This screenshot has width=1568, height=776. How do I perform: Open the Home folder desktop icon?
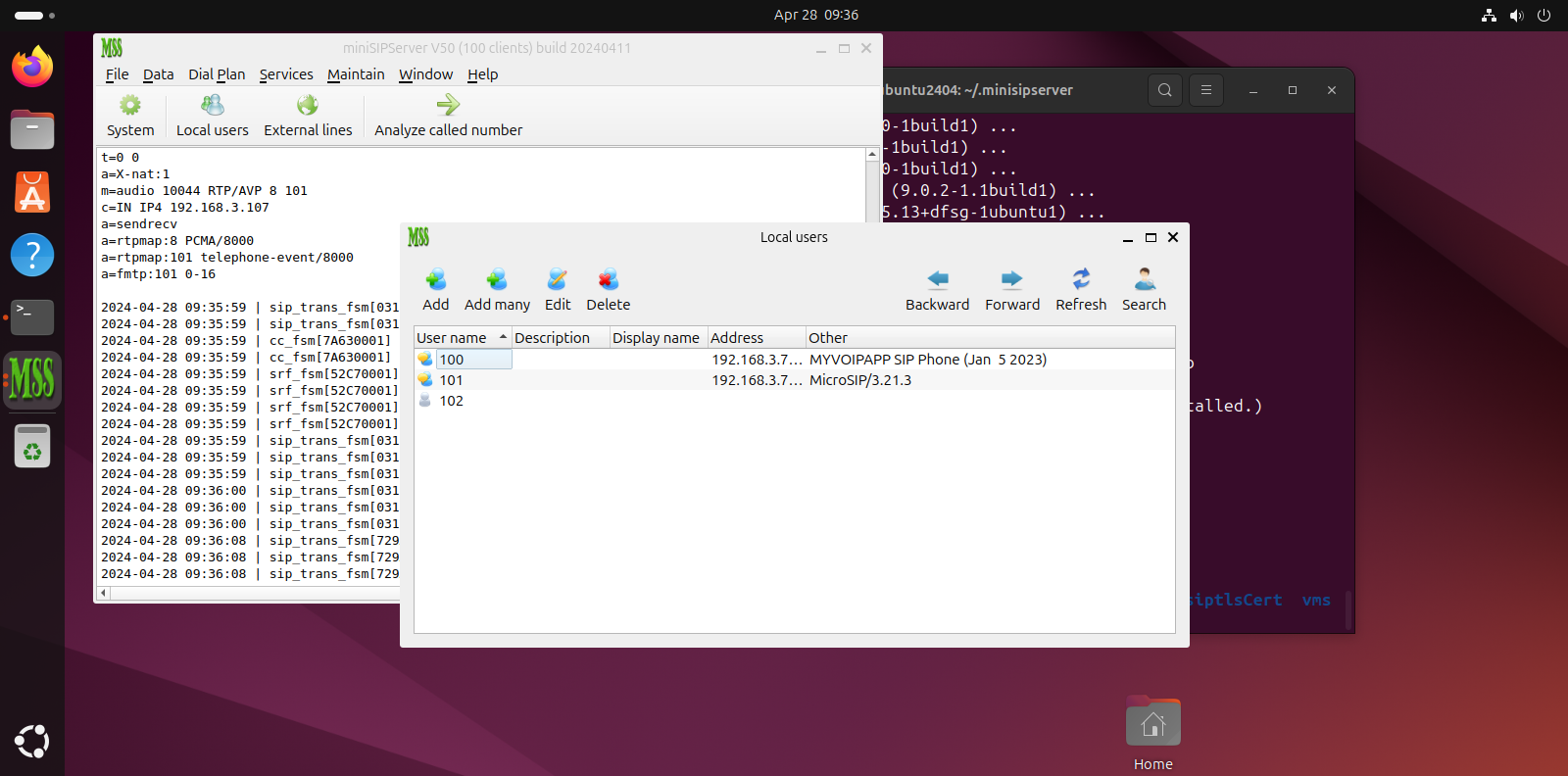coord(1153,734)
